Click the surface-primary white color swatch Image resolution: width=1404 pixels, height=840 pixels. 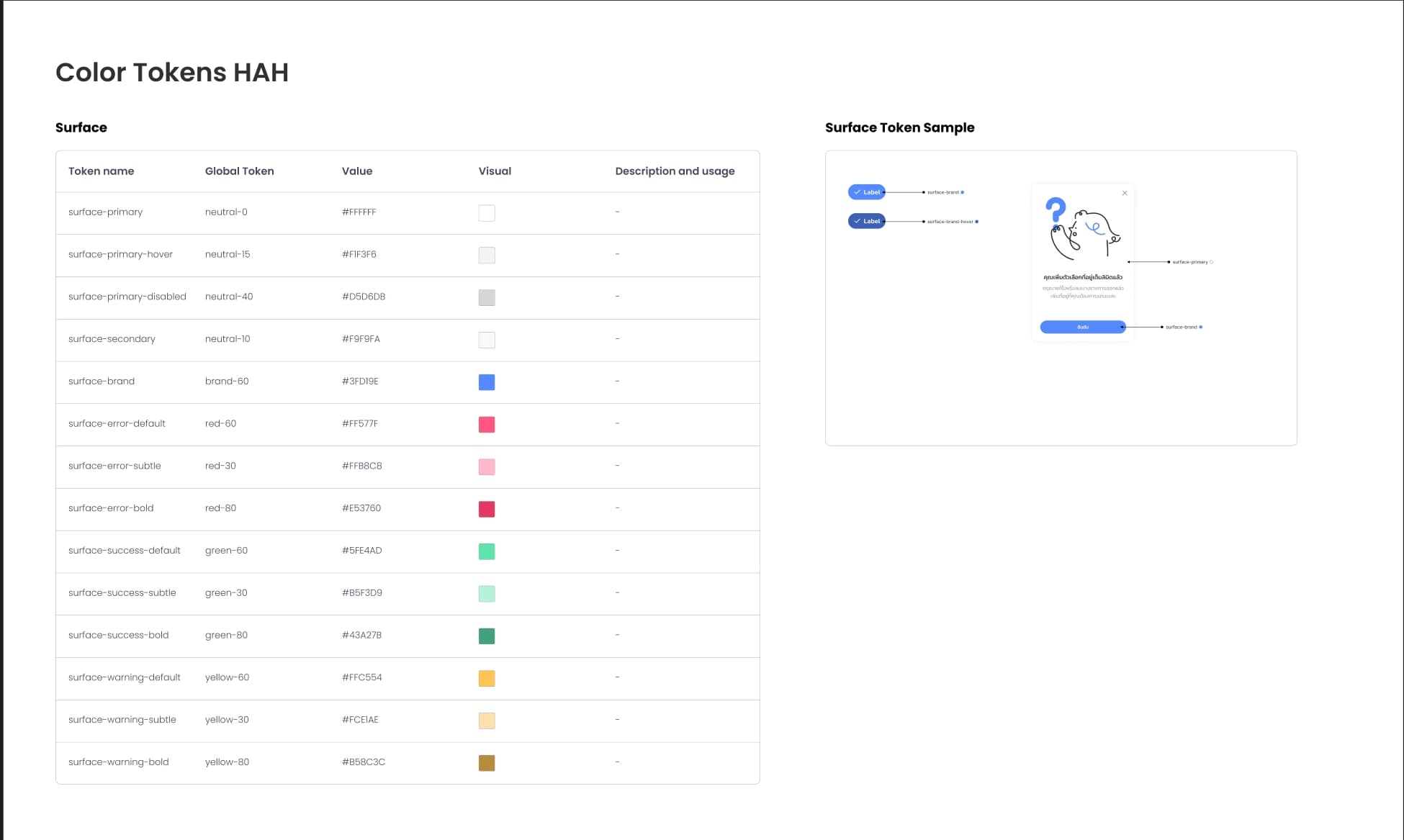point(487,213)
